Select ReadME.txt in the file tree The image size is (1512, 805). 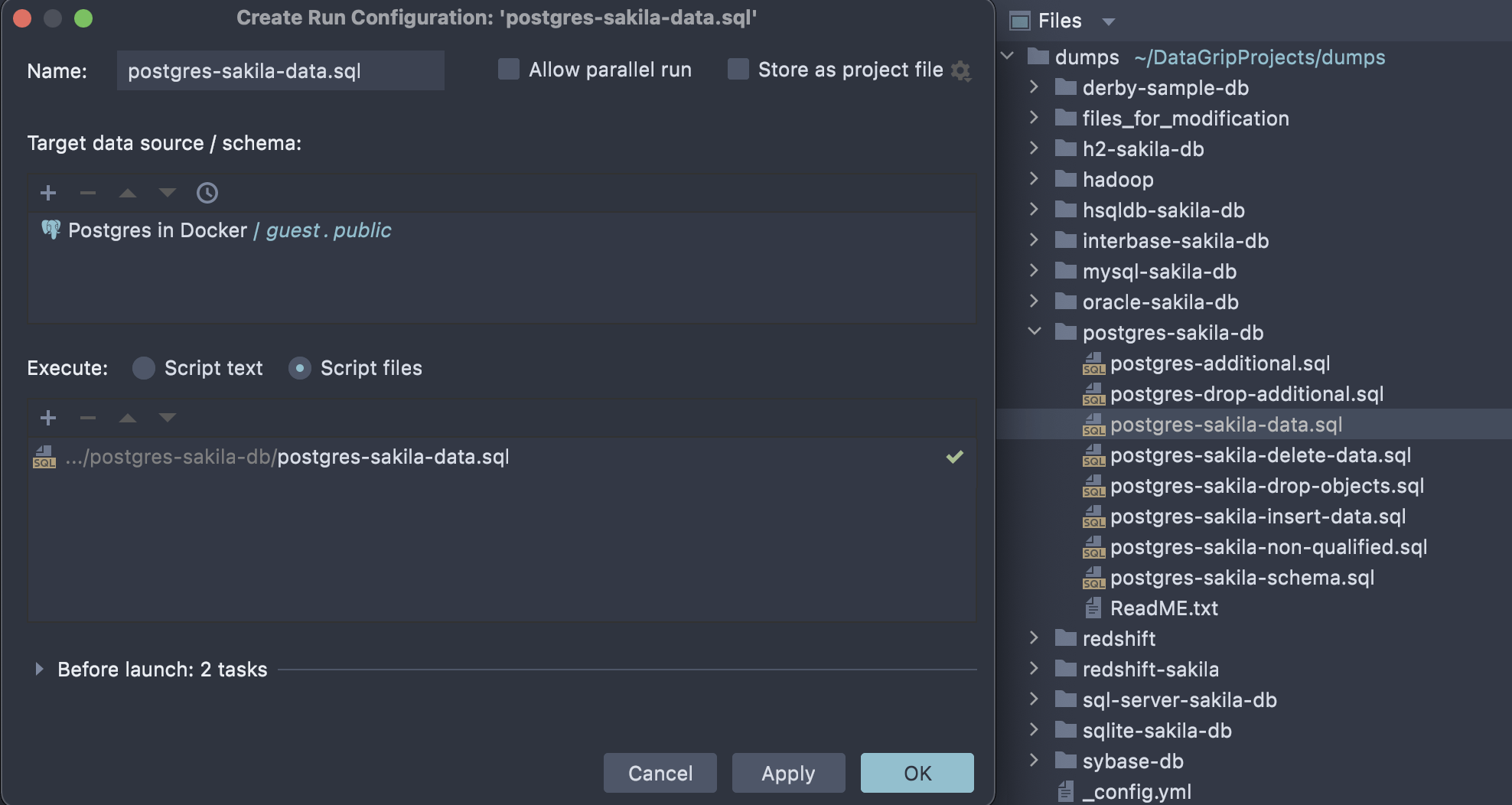(1163, 608)
